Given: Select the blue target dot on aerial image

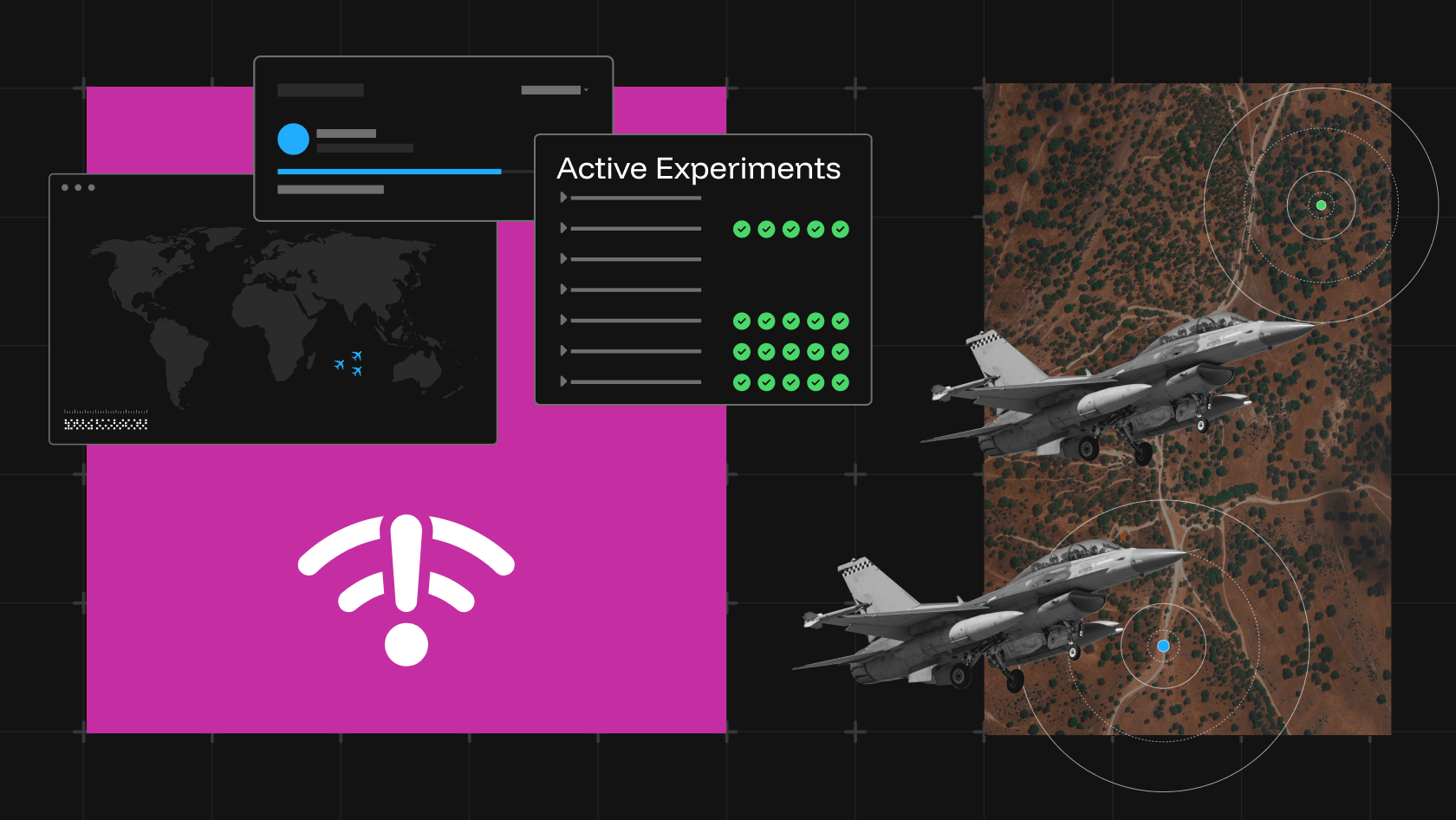Looking at the screenshot, I should click(1164, 646).
